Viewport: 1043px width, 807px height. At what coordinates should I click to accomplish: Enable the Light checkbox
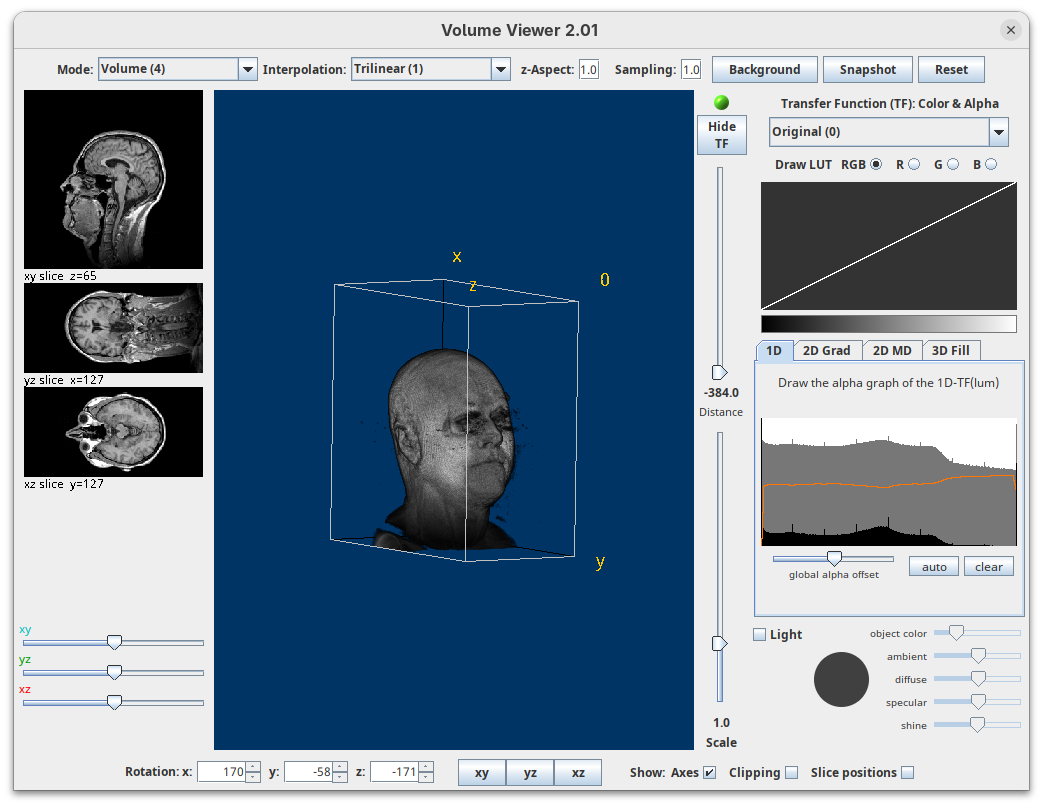pos(760,634)
